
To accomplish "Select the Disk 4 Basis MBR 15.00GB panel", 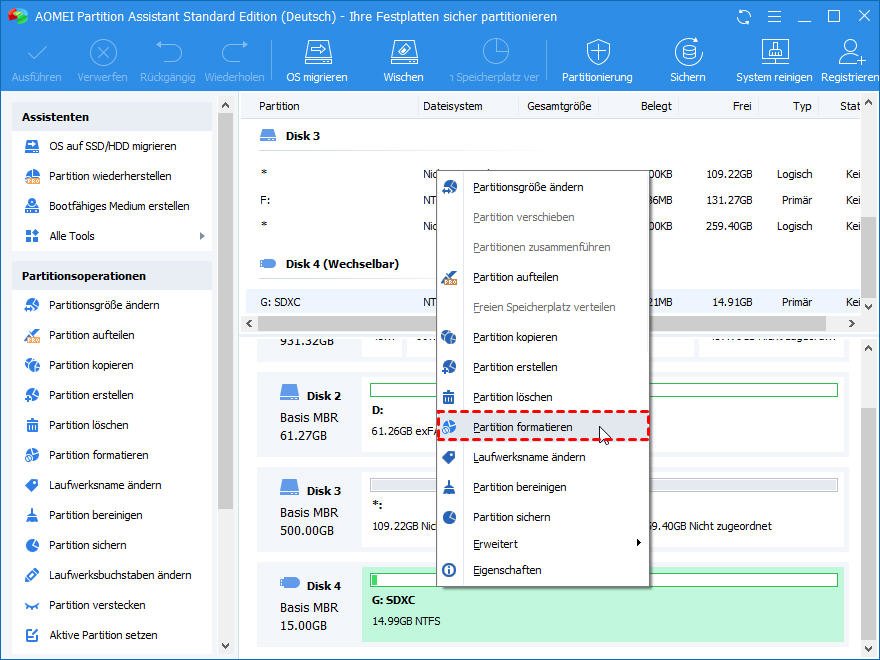I will 309,606.
